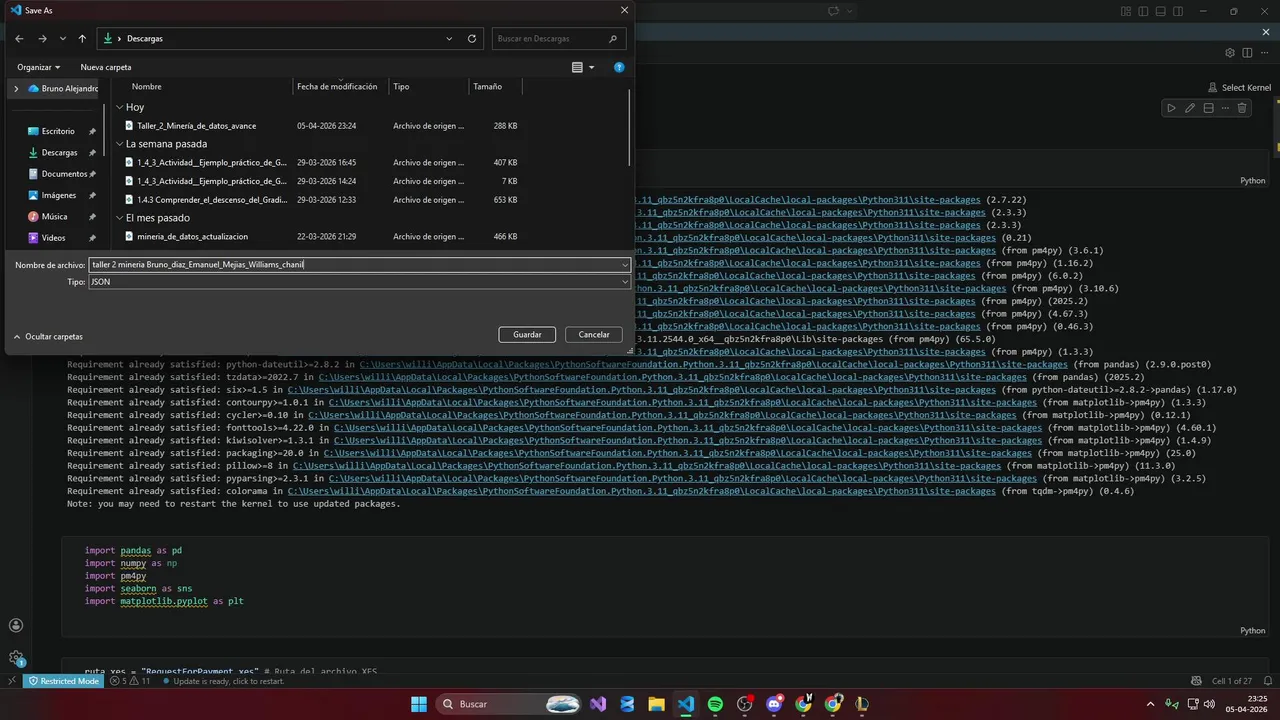Open Música in the navigation pane

tap(54, 216)
